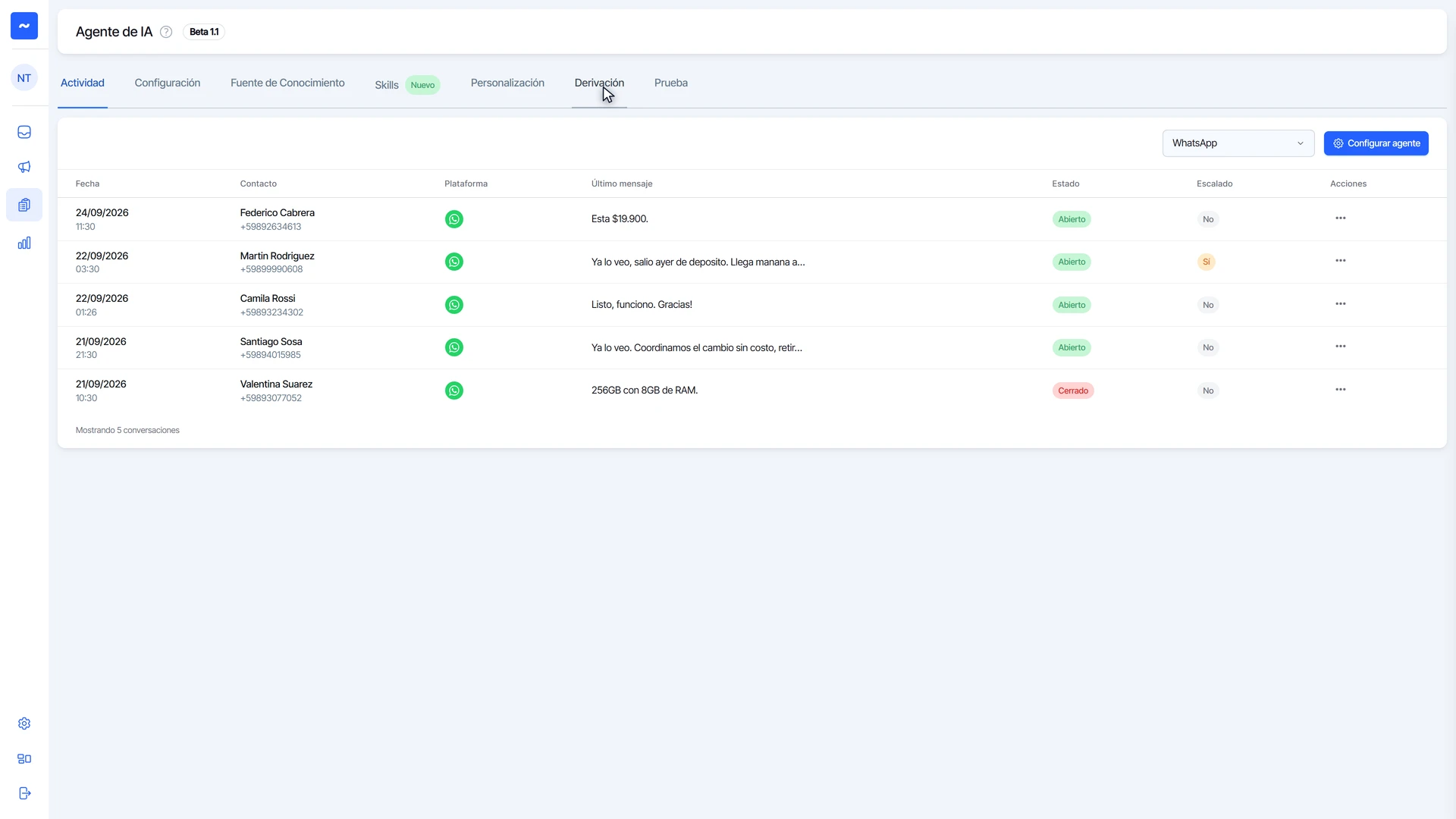Viewport: 1456px width, 819px height.
Task: Open the settings gear in sidebar
Action: pyautogui.click(x=24, y=723)
